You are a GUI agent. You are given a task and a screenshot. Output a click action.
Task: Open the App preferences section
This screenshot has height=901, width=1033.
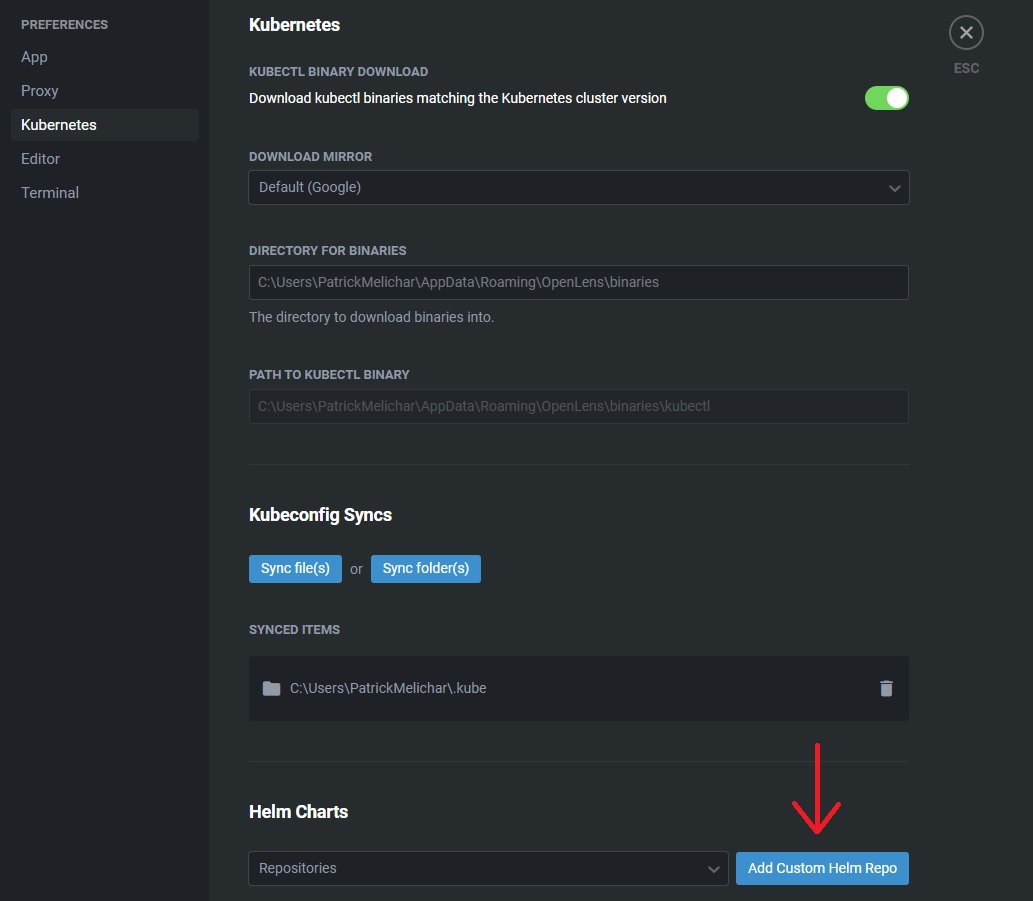tap(35, 57)
